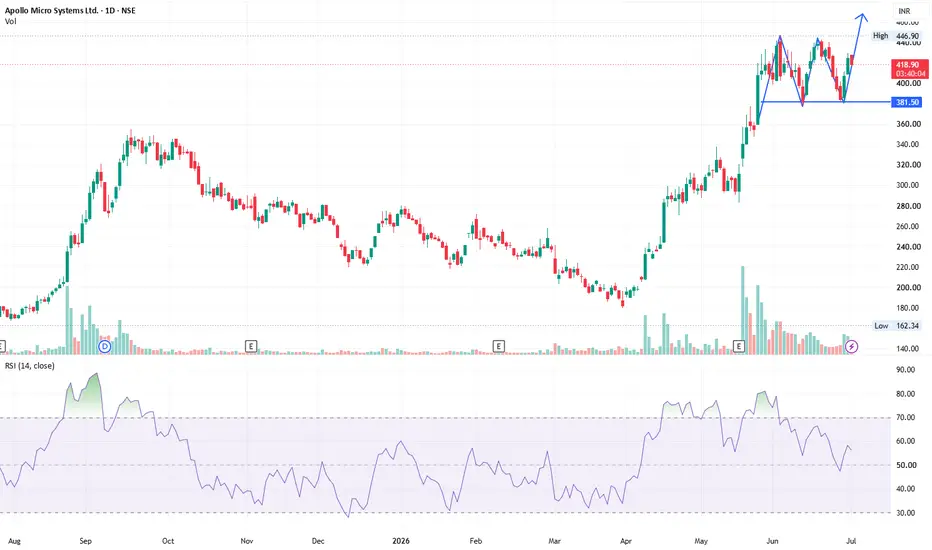The width and height of the screenshot is (932, 550).
Task: Click the 340.00 price axis value
Action: click(x=908, y=144)
